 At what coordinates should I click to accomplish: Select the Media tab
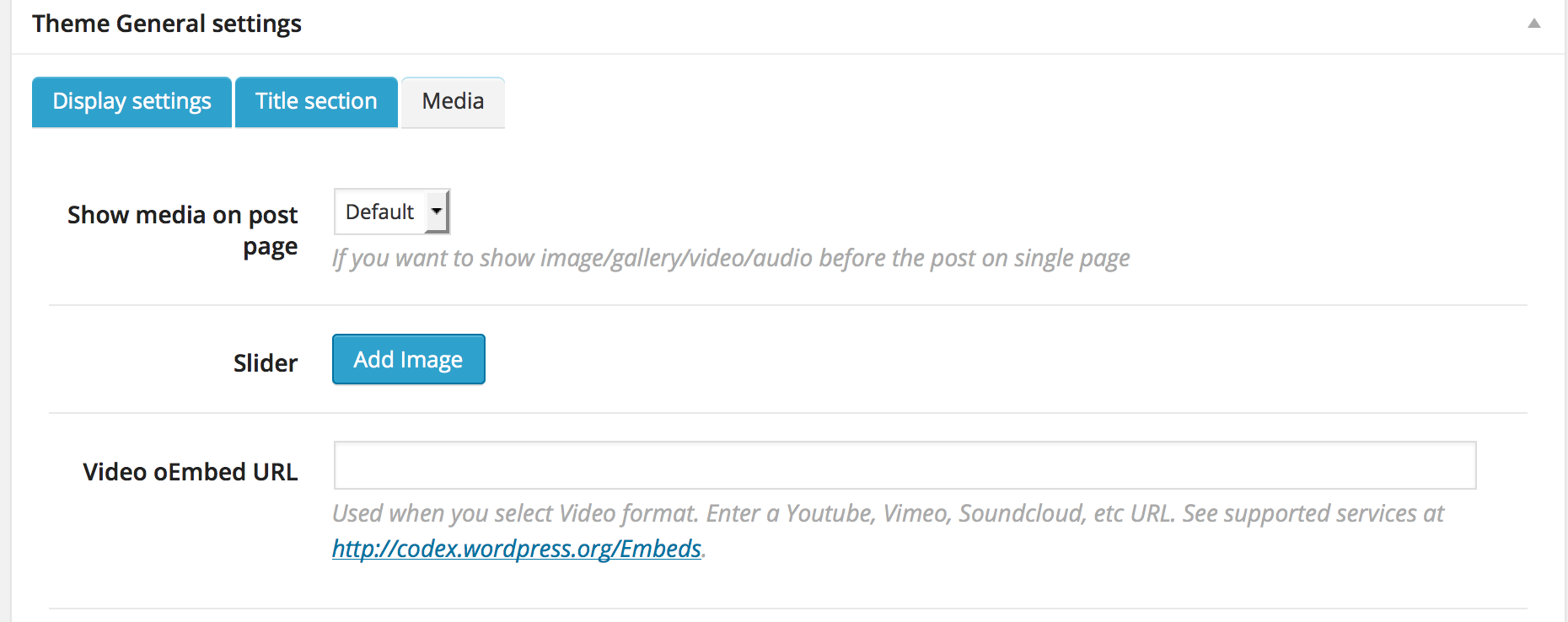(453, 102)
